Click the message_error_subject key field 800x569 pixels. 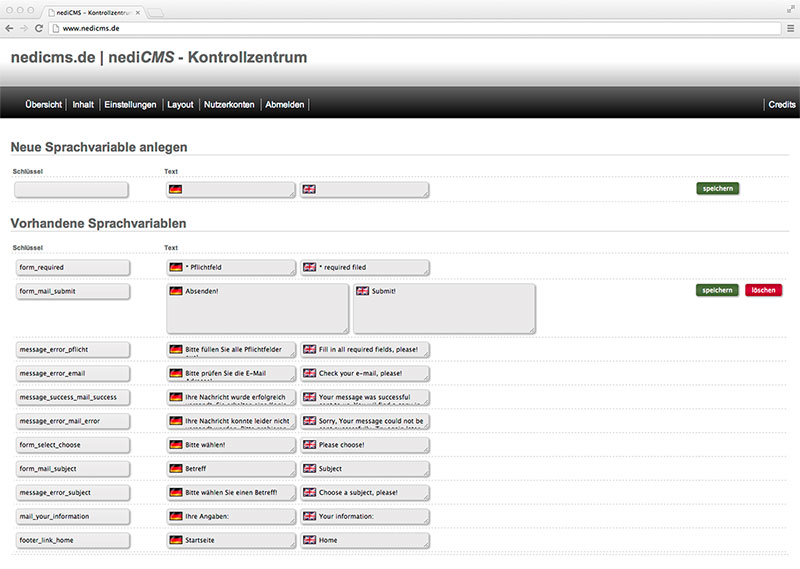pos(72,493)
